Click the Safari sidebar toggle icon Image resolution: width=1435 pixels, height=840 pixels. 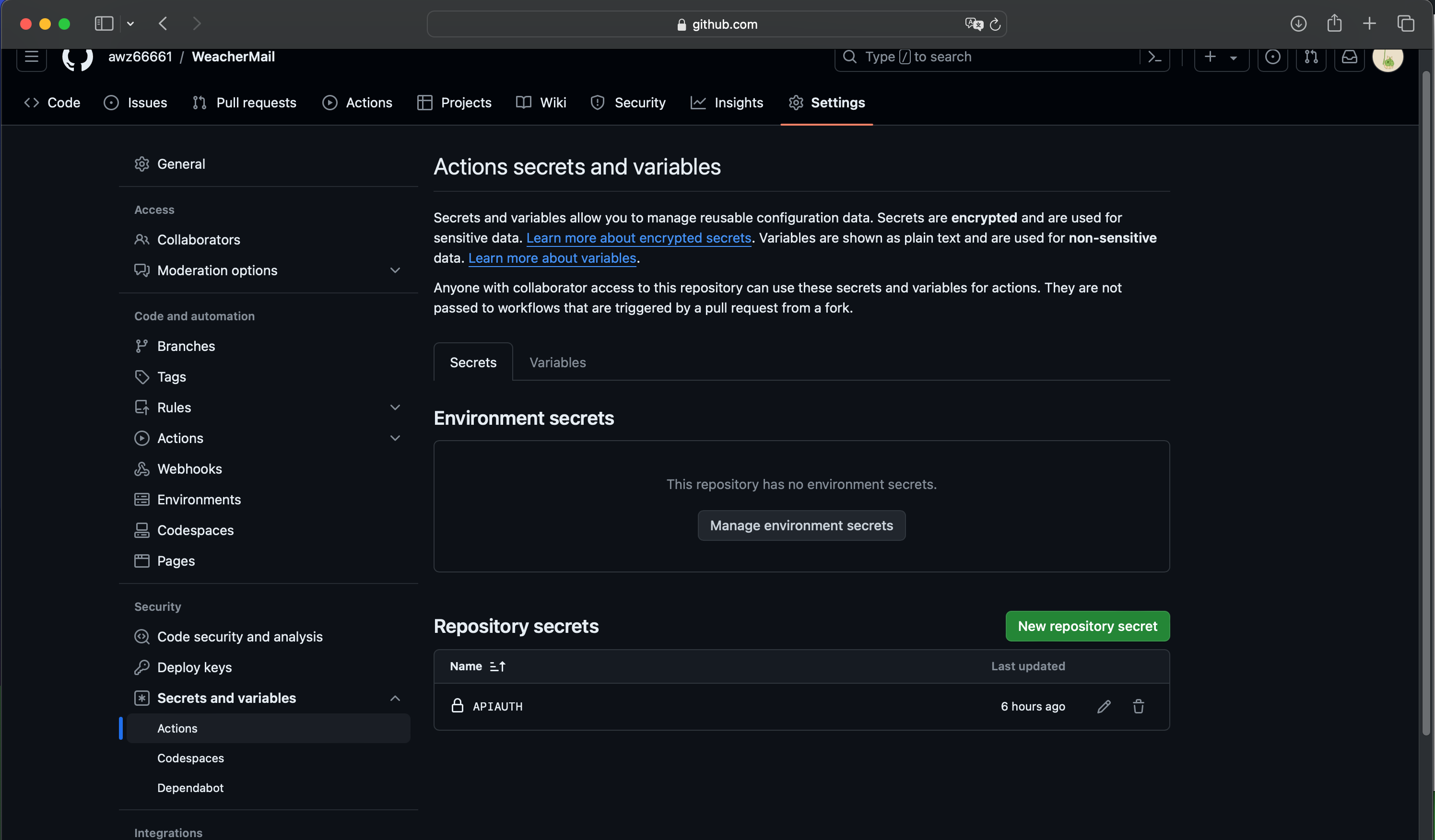pos(104,23)
